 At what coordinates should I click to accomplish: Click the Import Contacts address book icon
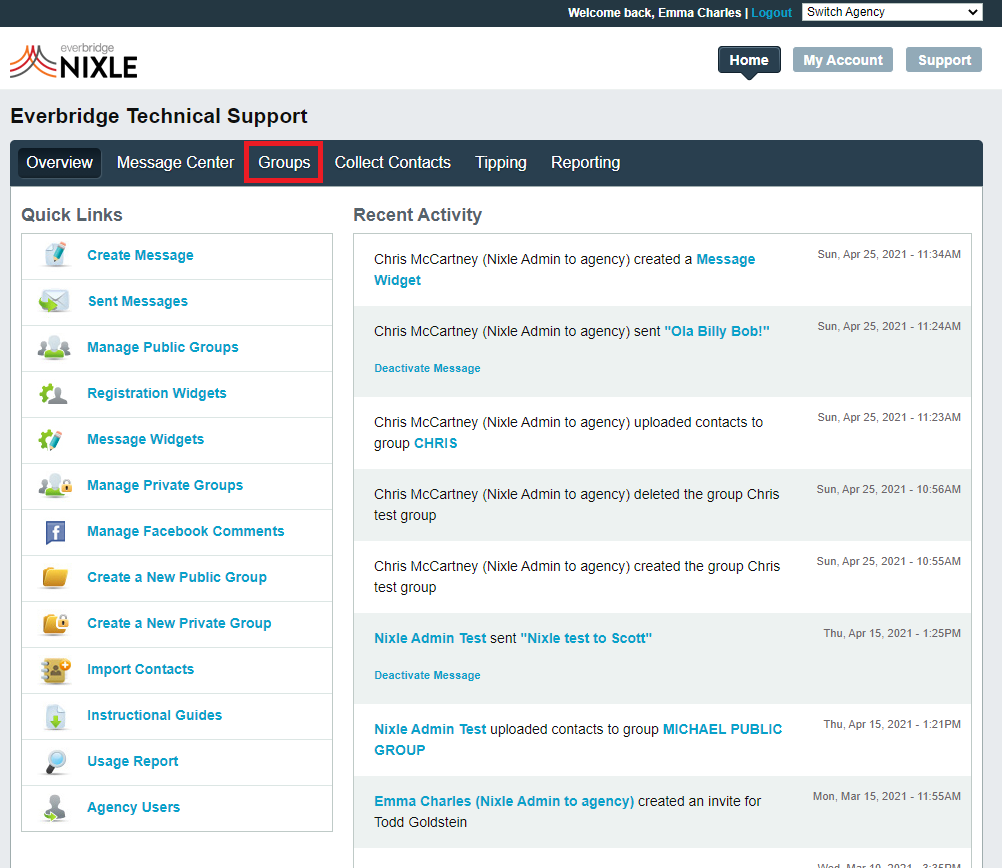pos(56,670)
